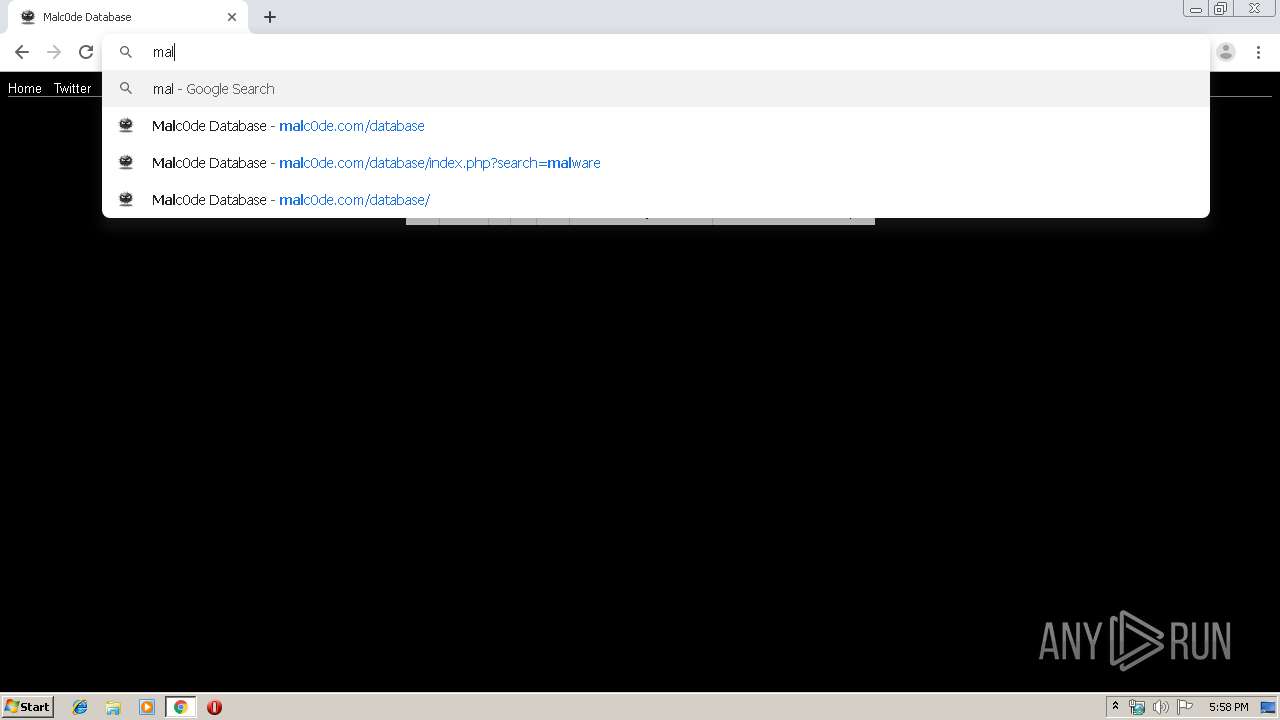Open the network tray icon
Image resolution: width=1280 pixels, height=720 pixels.
pyautogui.click(x=1137, y=707)
